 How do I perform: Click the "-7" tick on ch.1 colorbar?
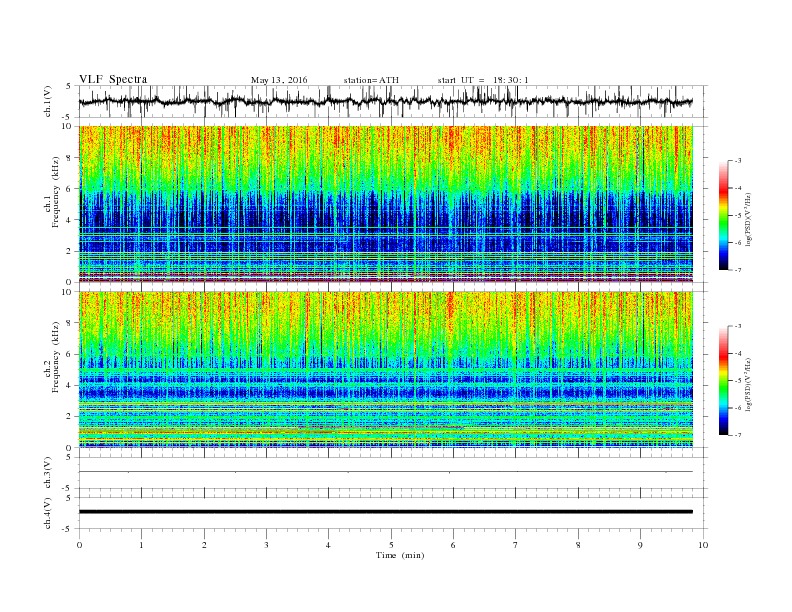point(737,270)
